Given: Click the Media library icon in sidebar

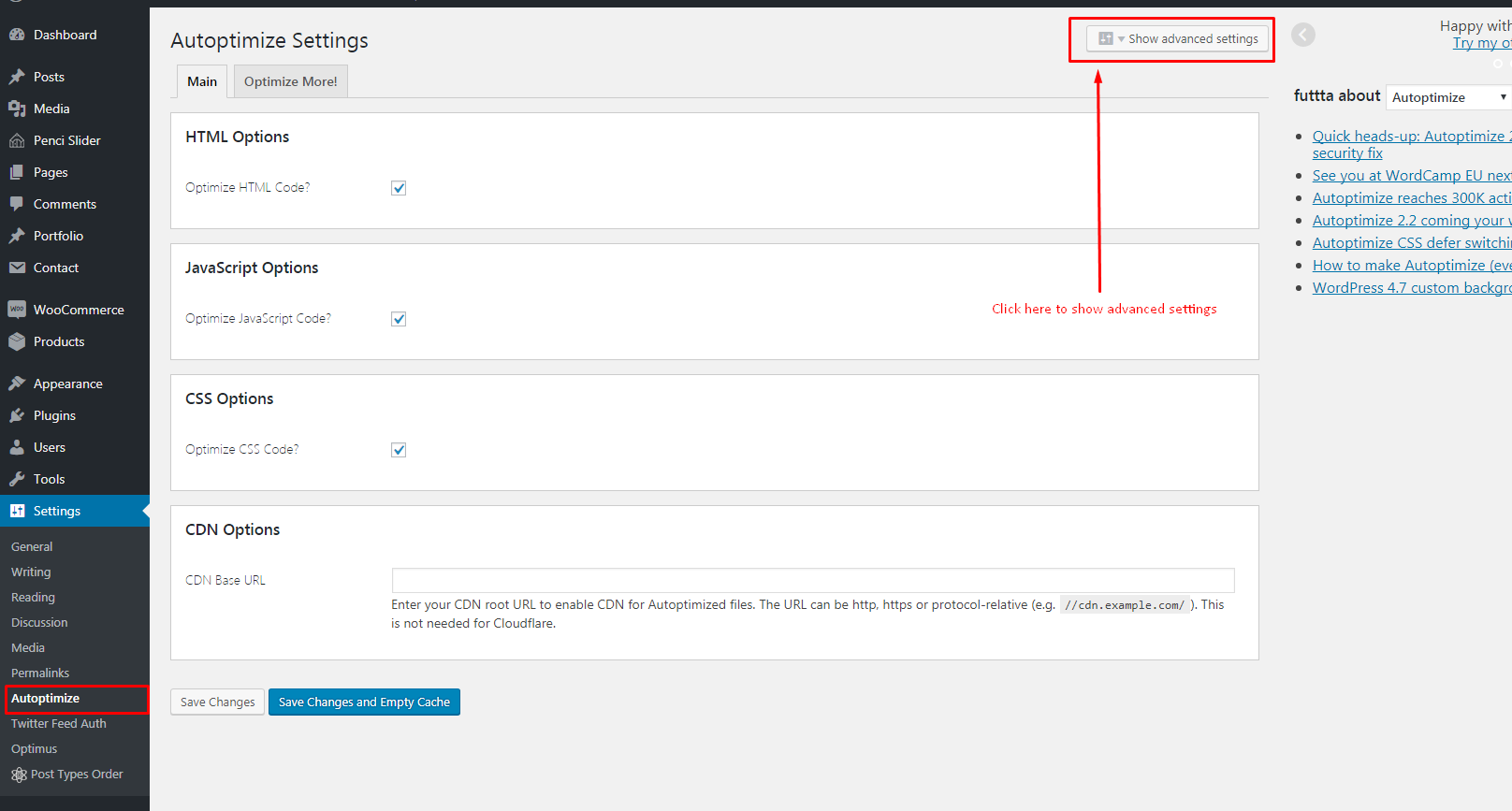Looking at the screenshot, I should point(17,109).
